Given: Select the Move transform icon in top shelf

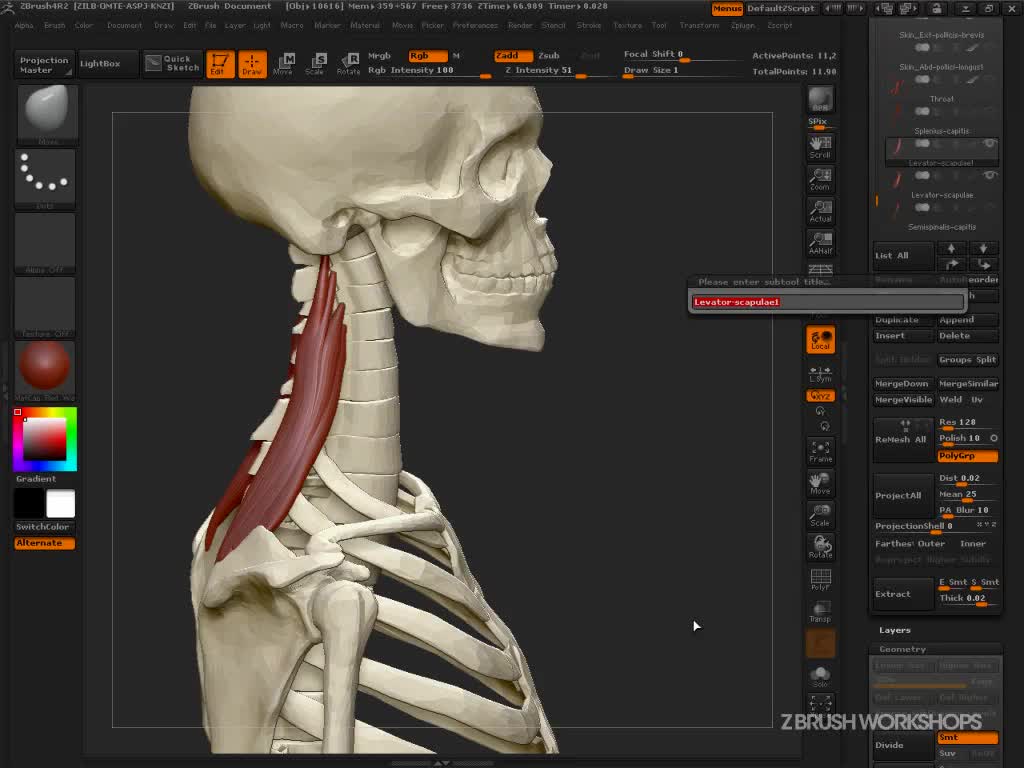Looking at the screenshot, I should click(x=283, y=64).
